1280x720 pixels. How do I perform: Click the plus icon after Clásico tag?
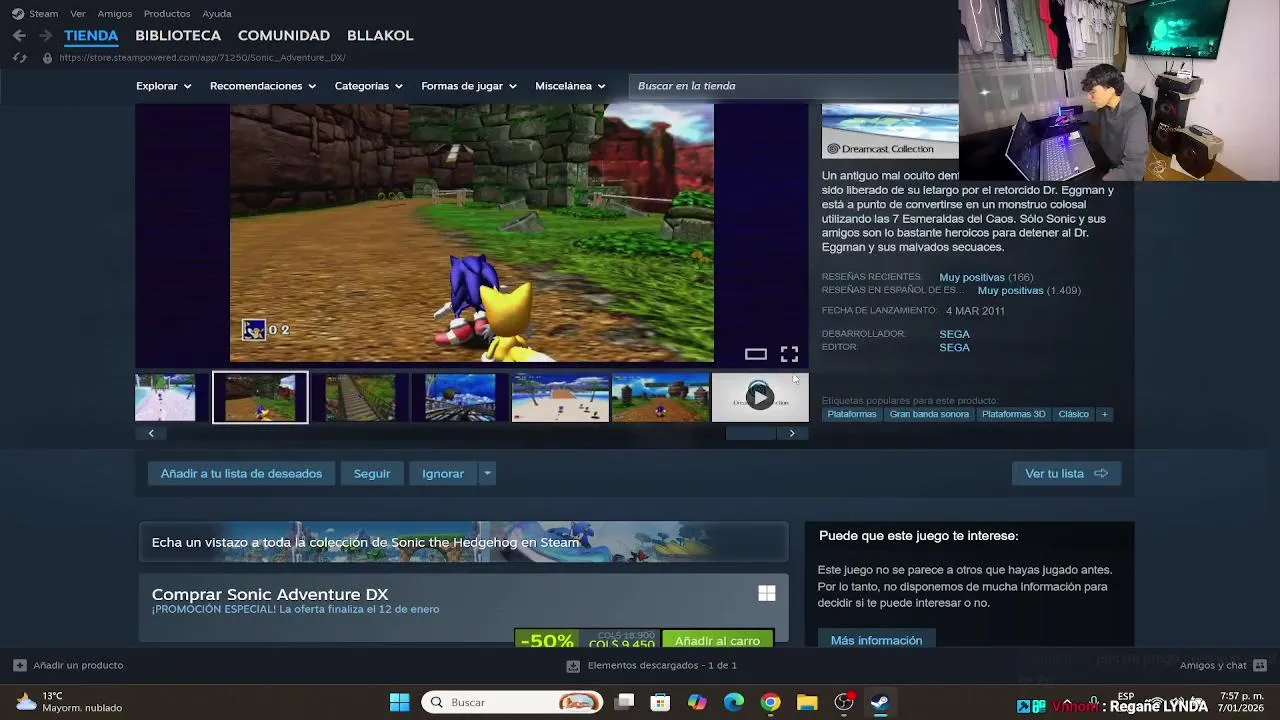[x=1104, y=414]
